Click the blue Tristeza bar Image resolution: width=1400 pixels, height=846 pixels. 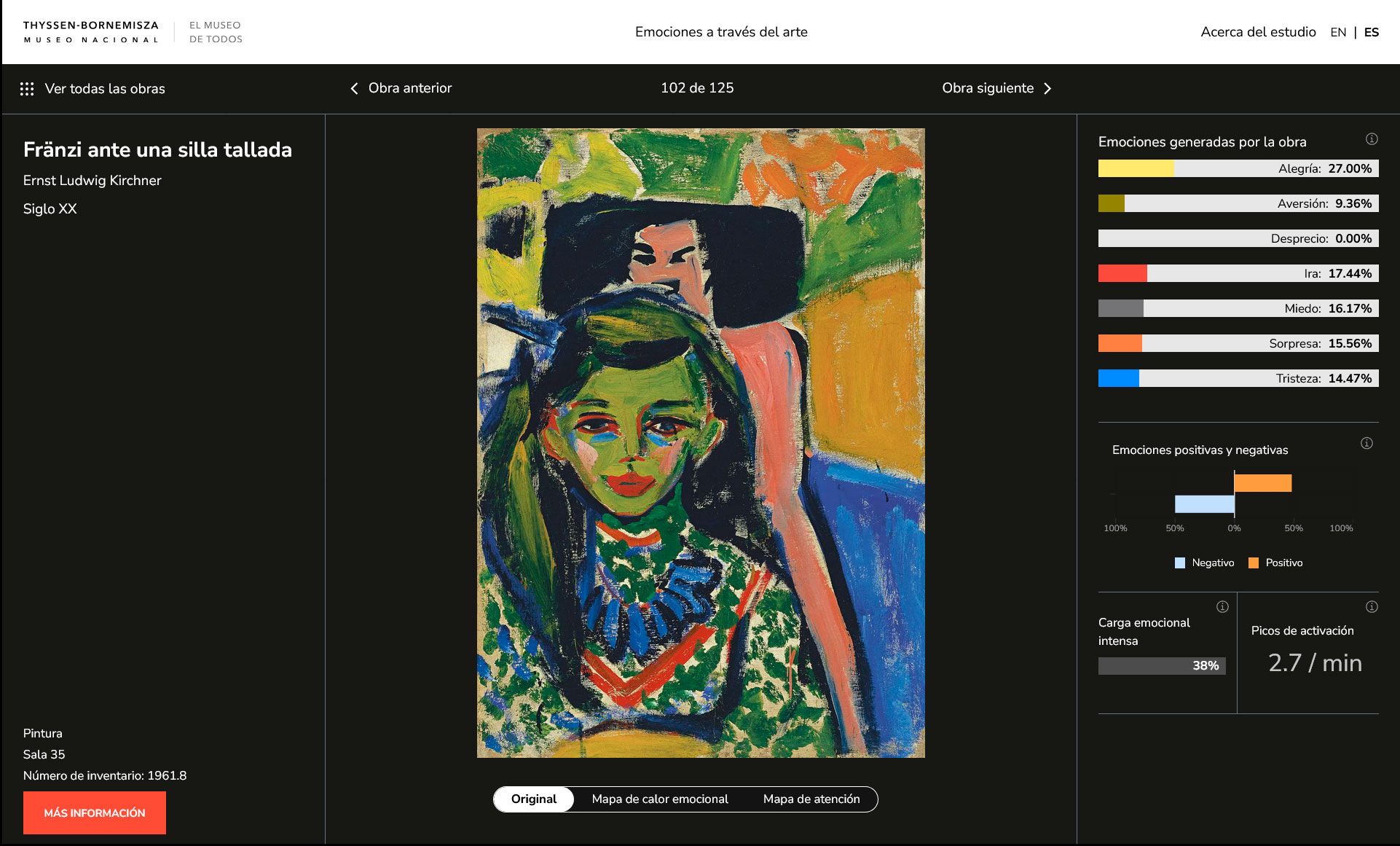tap(1118, 378)
